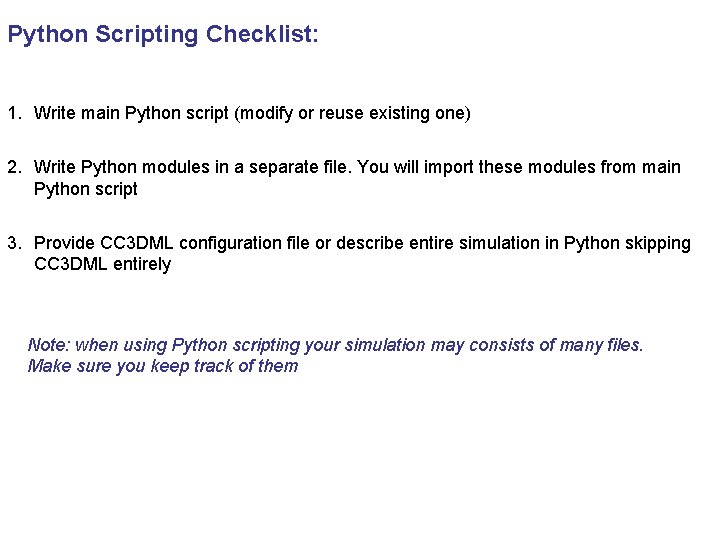Click "Make sure you keep track of them"

[x=163, y=366]
